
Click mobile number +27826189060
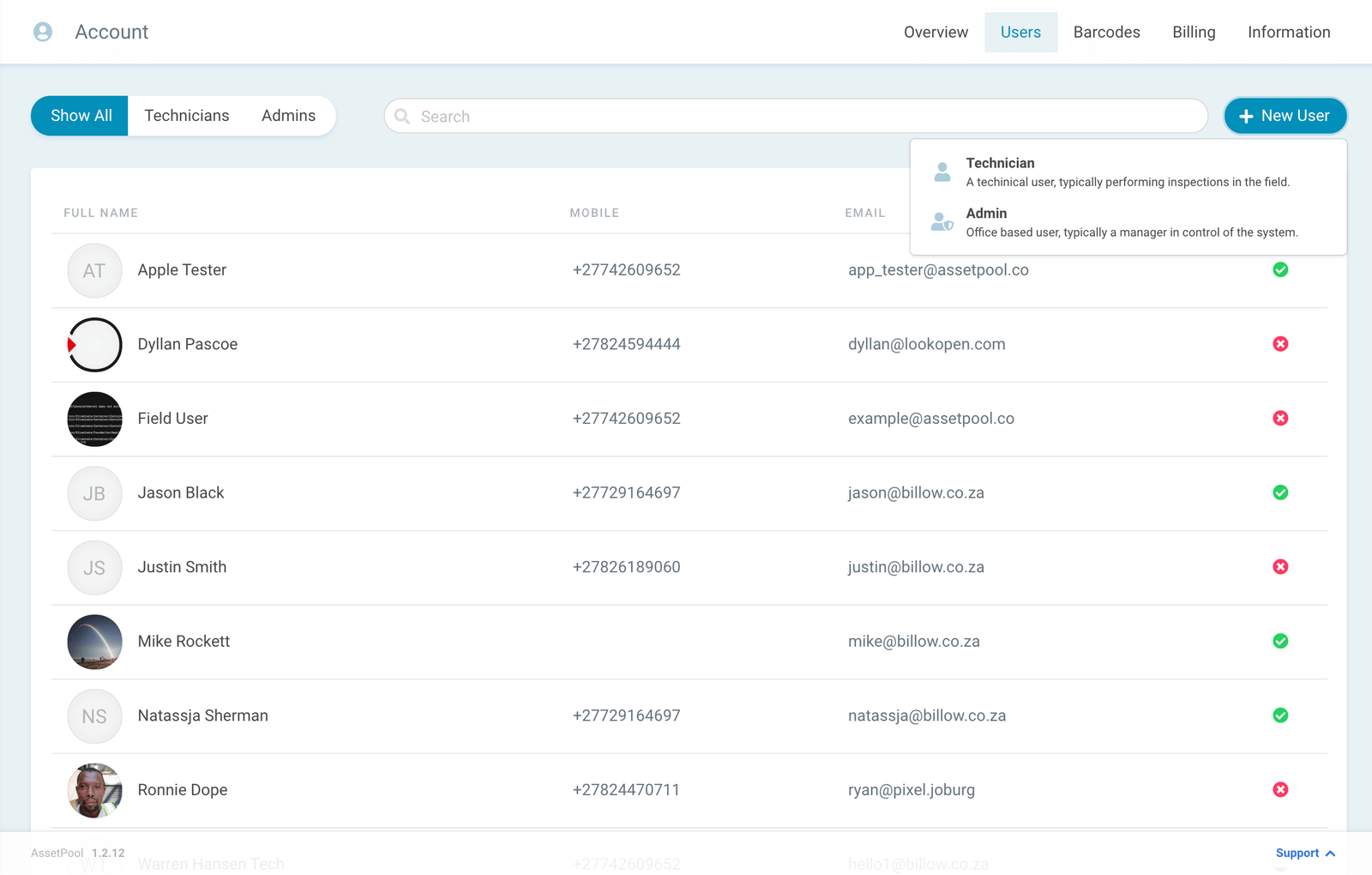pos(627,567)
